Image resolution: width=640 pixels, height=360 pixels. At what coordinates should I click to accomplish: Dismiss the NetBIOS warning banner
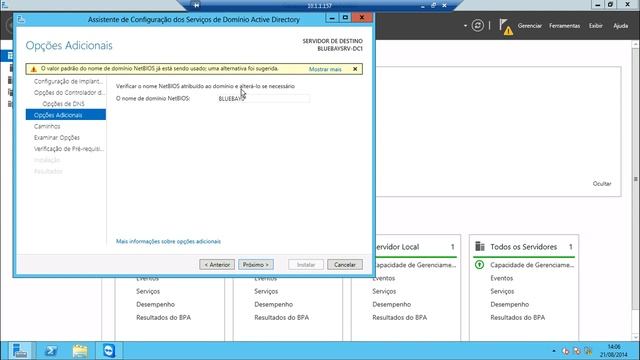pyautogui.click(x=355, y=69)
